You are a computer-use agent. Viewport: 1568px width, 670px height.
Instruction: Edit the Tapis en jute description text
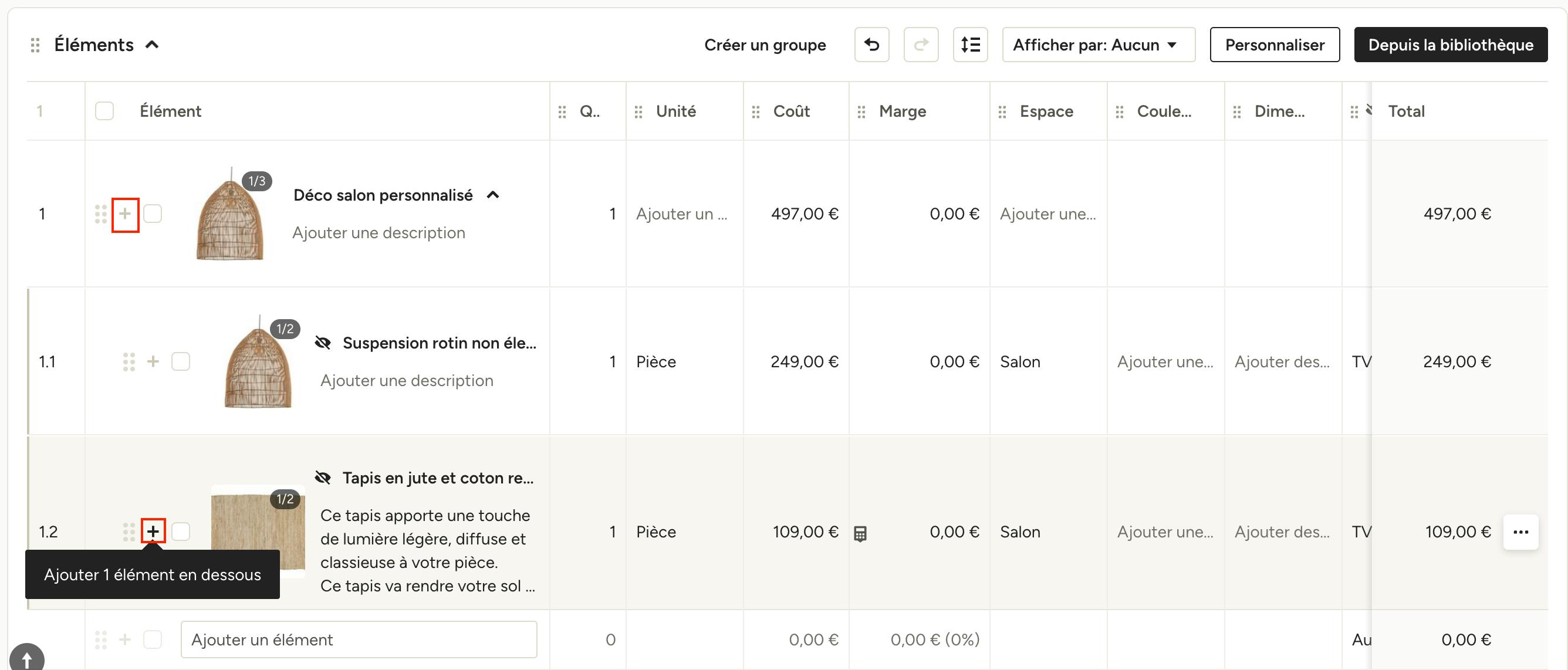coord(427,551)
